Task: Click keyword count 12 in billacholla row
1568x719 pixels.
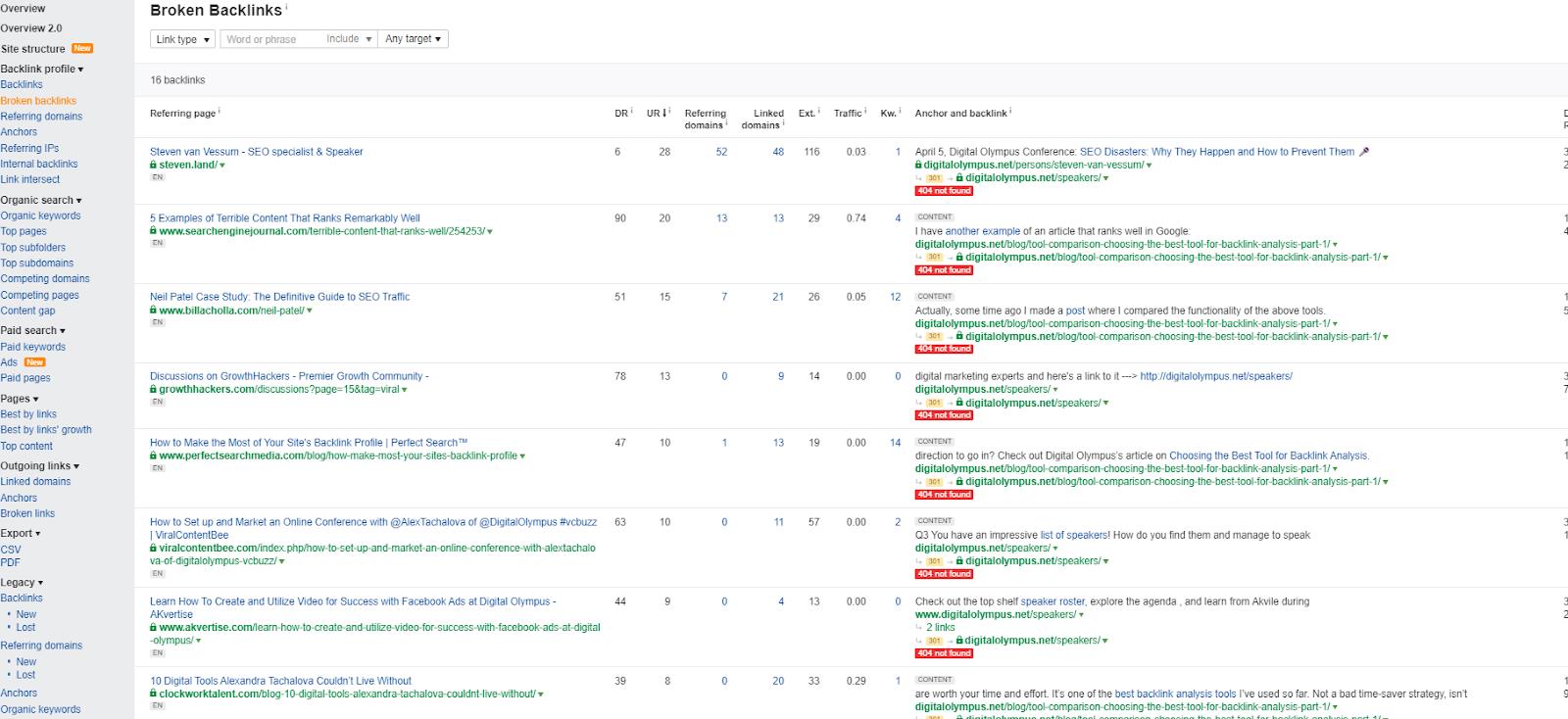Action: tap(895, 297)
